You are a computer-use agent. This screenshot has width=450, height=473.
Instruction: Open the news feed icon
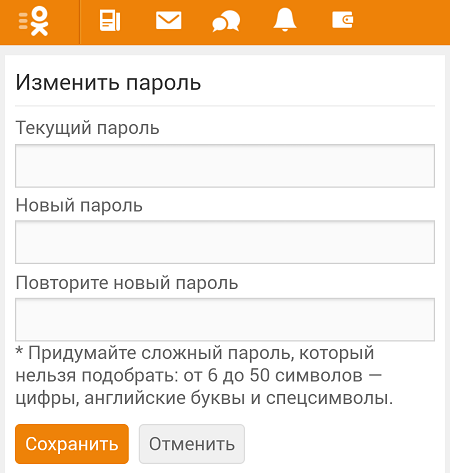click(110, 21)
